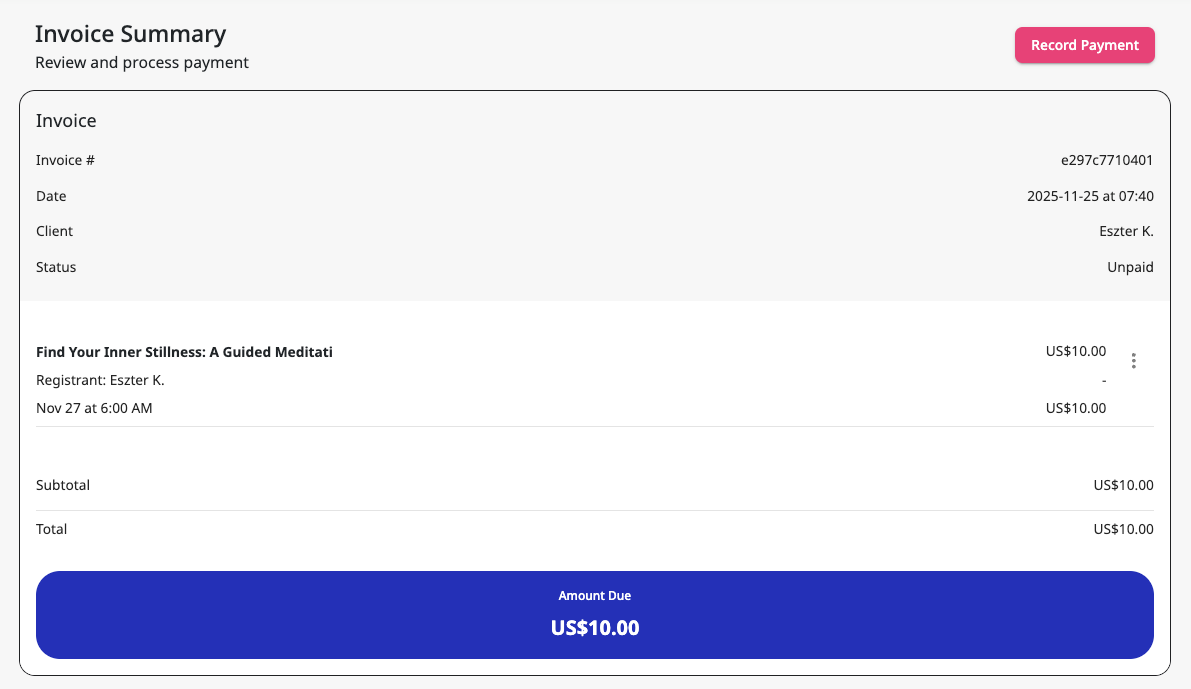The image size is (1191, 689).
Task: Select the Amount Due banner
Action: pyautogui.click(x=595, y=613)
